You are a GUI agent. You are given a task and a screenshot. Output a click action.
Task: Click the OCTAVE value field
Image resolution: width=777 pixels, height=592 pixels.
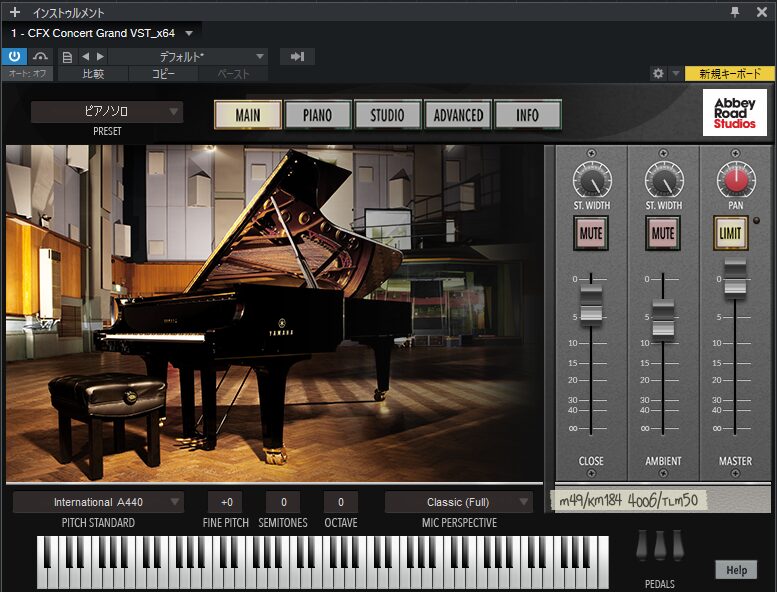pyautogui.click(x=340, y=502)
